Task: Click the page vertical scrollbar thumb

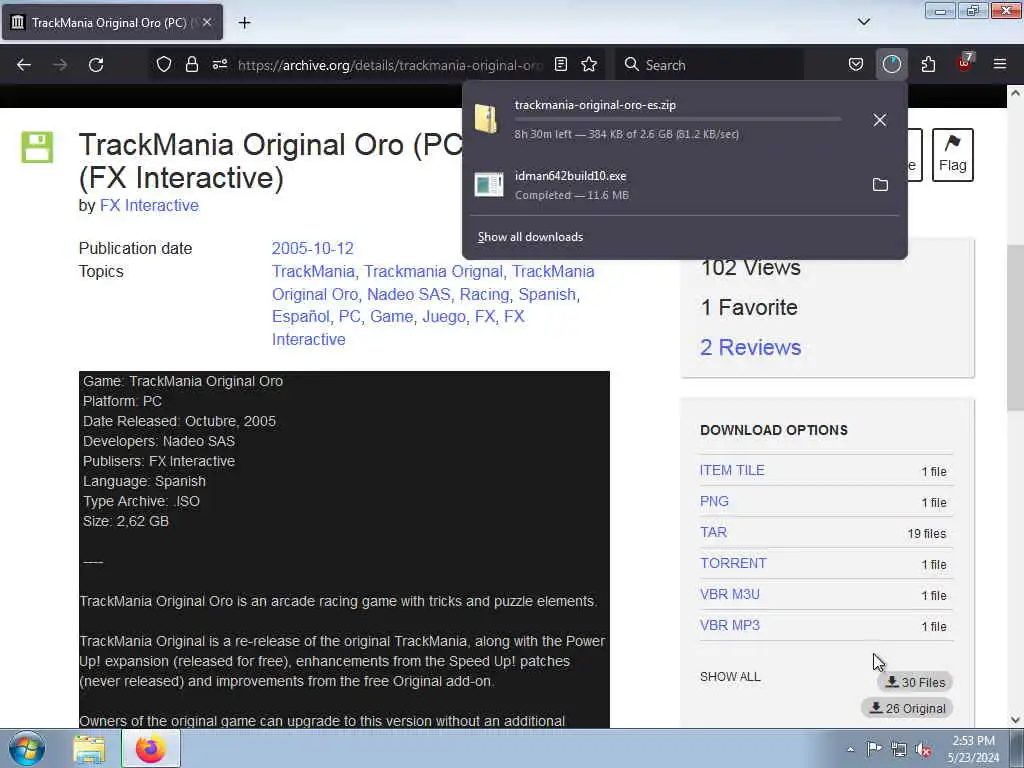Action: point(1014,328)
